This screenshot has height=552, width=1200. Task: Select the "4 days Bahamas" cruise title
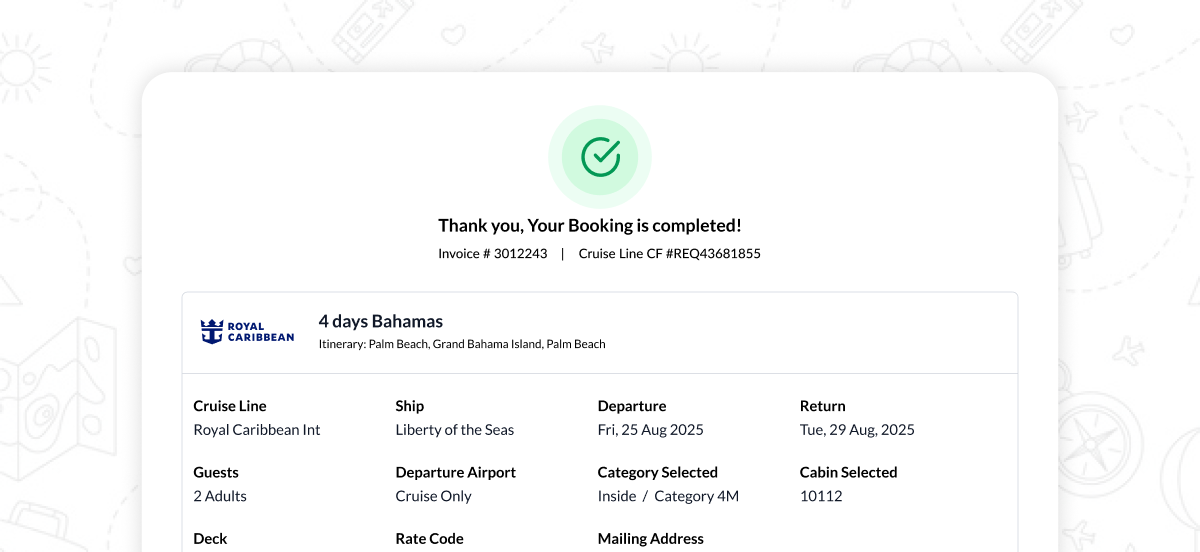click(380, 321)
